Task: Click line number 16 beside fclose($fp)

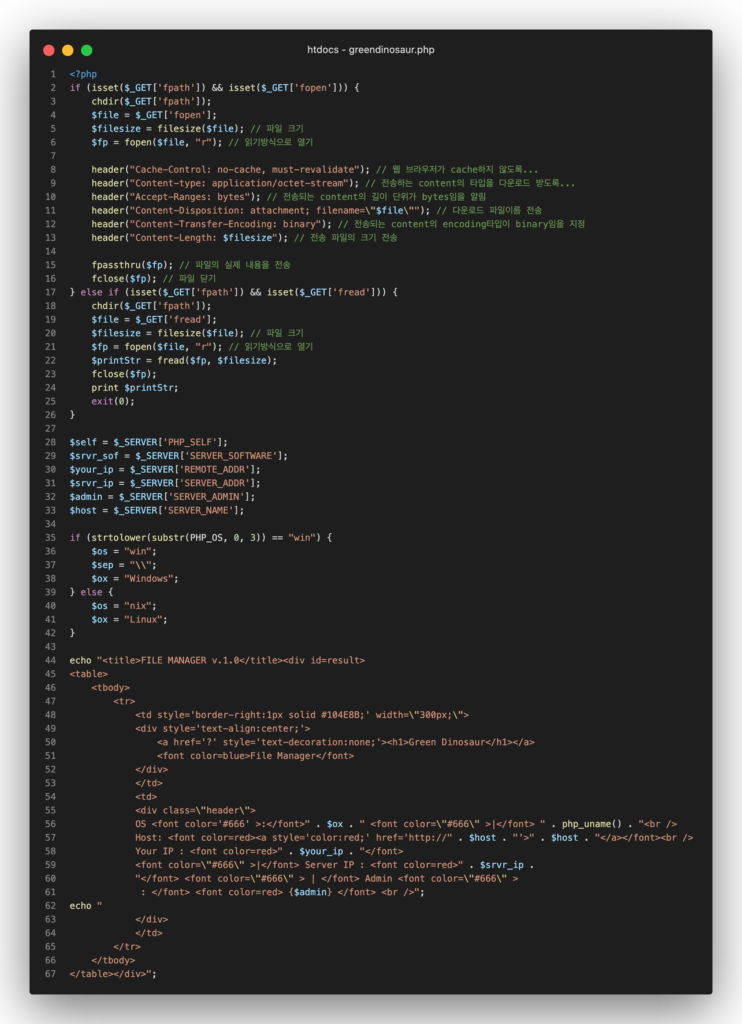Action: [50, 278]
